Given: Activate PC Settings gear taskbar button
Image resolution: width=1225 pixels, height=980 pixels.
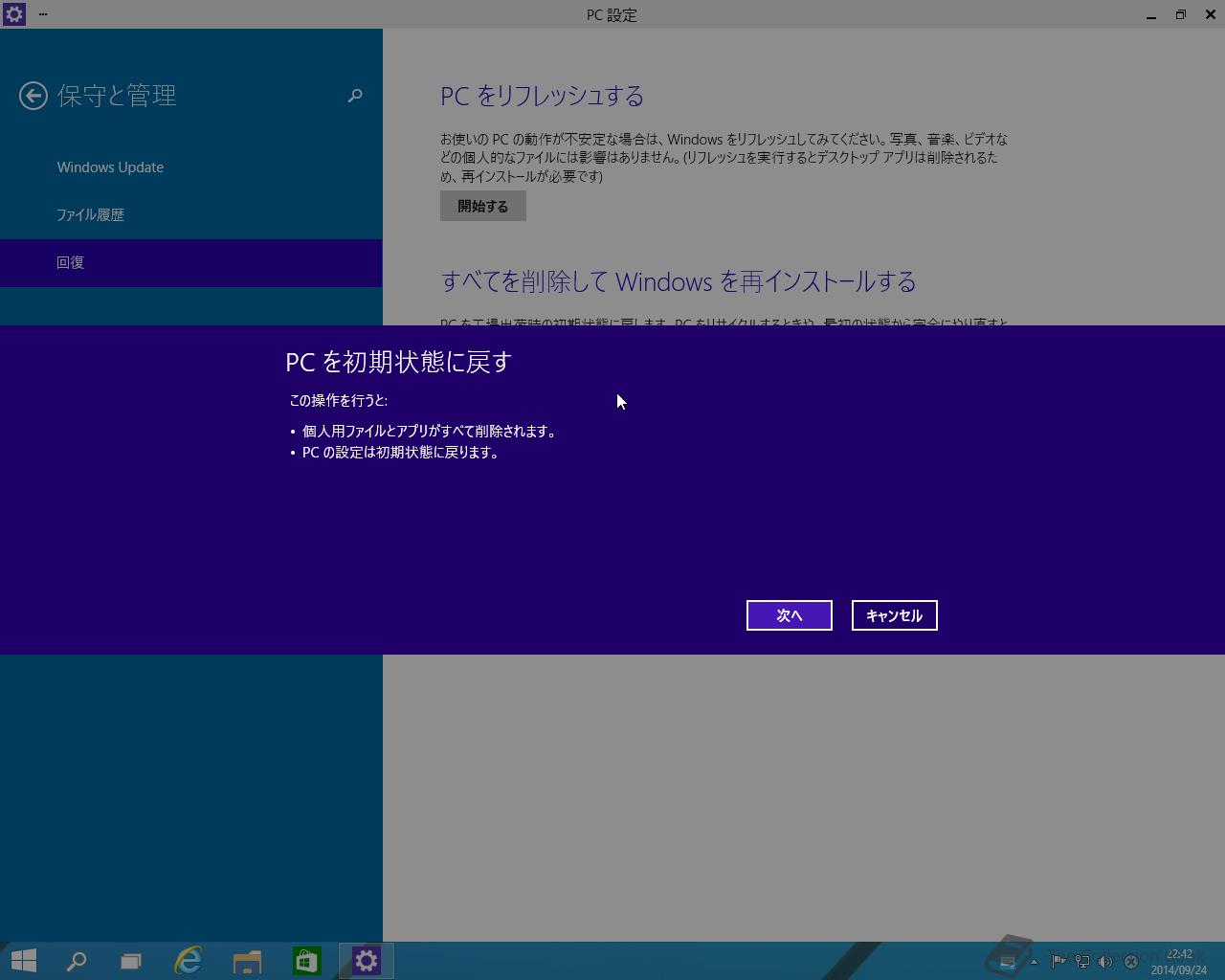Looking at the screenshot, I should pyautogui.click(x=367, y=961).
